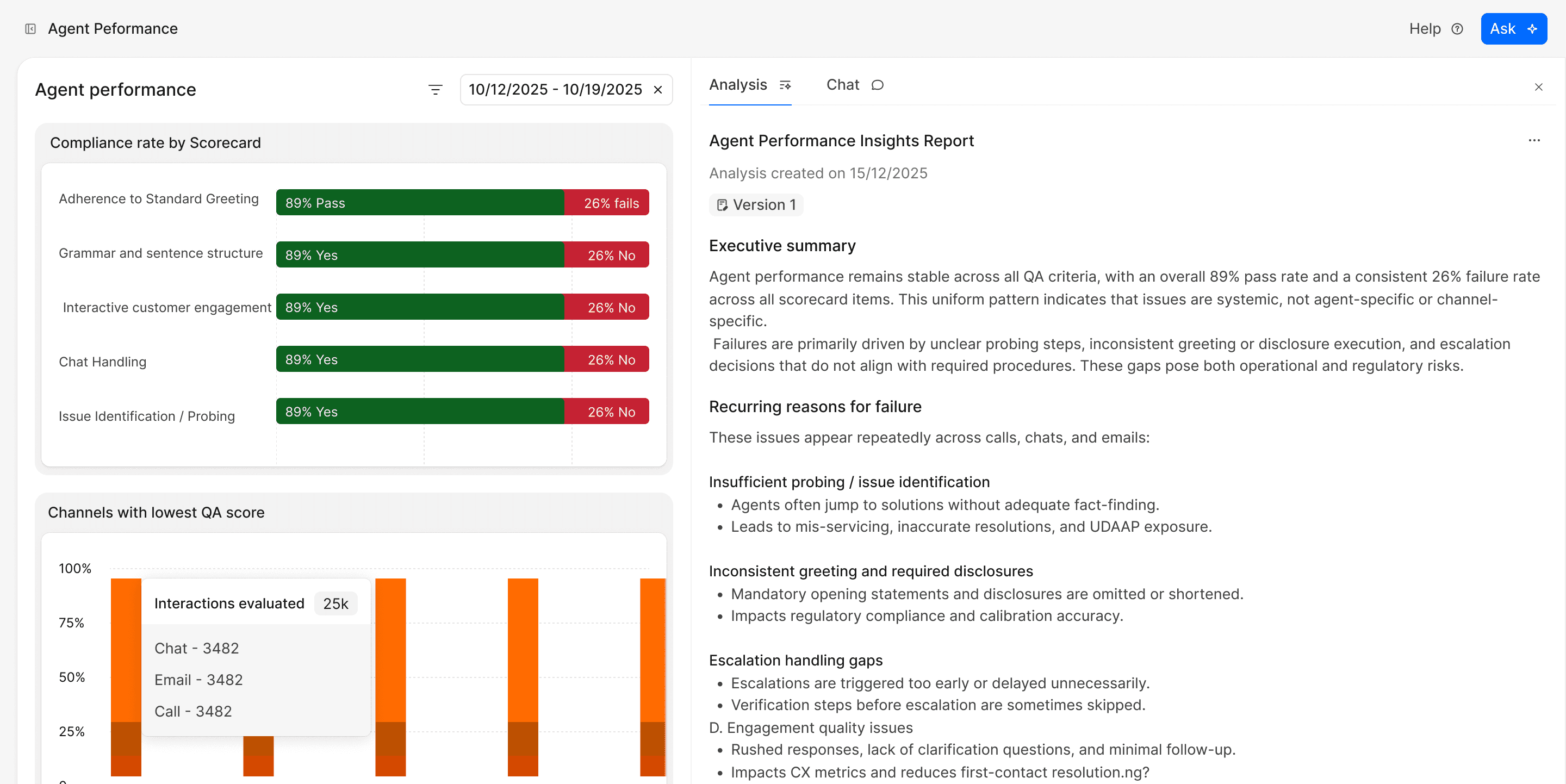1566x784 pixels.
Task: Select Grammar and sentence structure row label
Action: (x=160, y=253)
